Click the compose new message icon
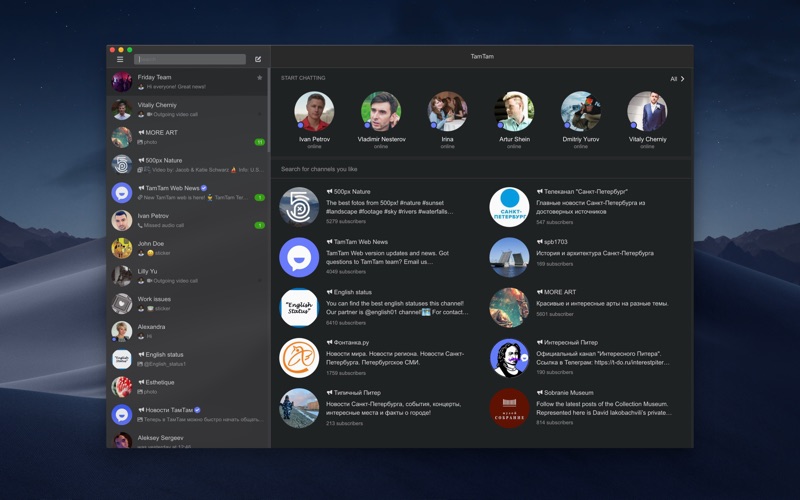The height and width of the screenshot is (500, 800). click(258, 59)
